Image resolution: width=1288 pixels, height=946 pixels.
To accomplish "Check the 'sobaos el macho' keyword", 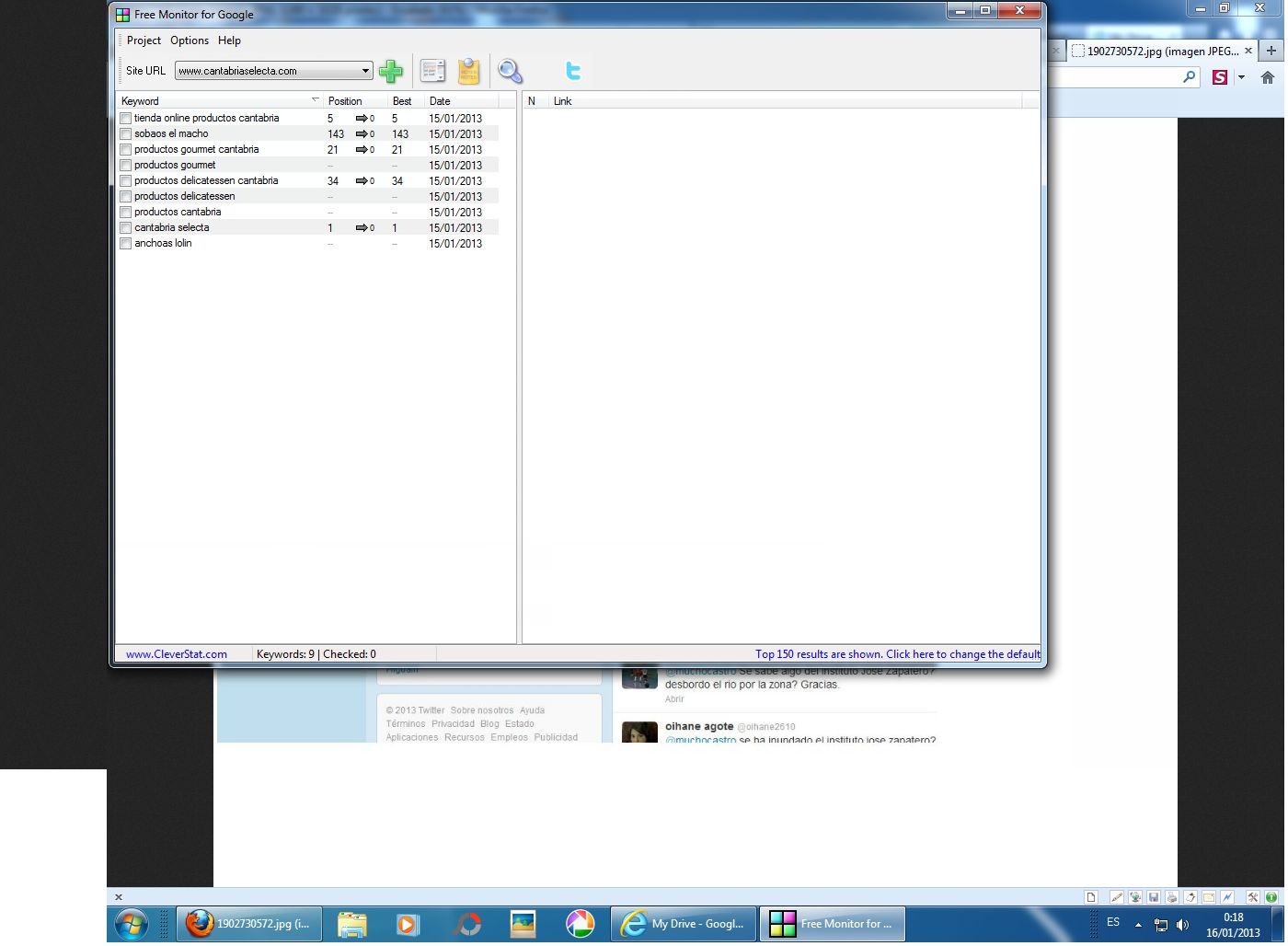I will (126, 133).
